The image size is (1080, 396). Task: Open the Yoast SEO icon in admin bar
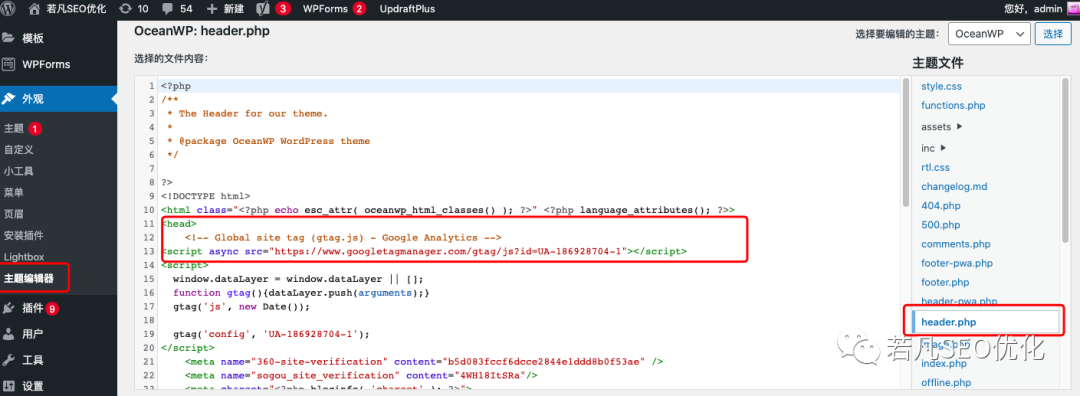click(262, 9)
